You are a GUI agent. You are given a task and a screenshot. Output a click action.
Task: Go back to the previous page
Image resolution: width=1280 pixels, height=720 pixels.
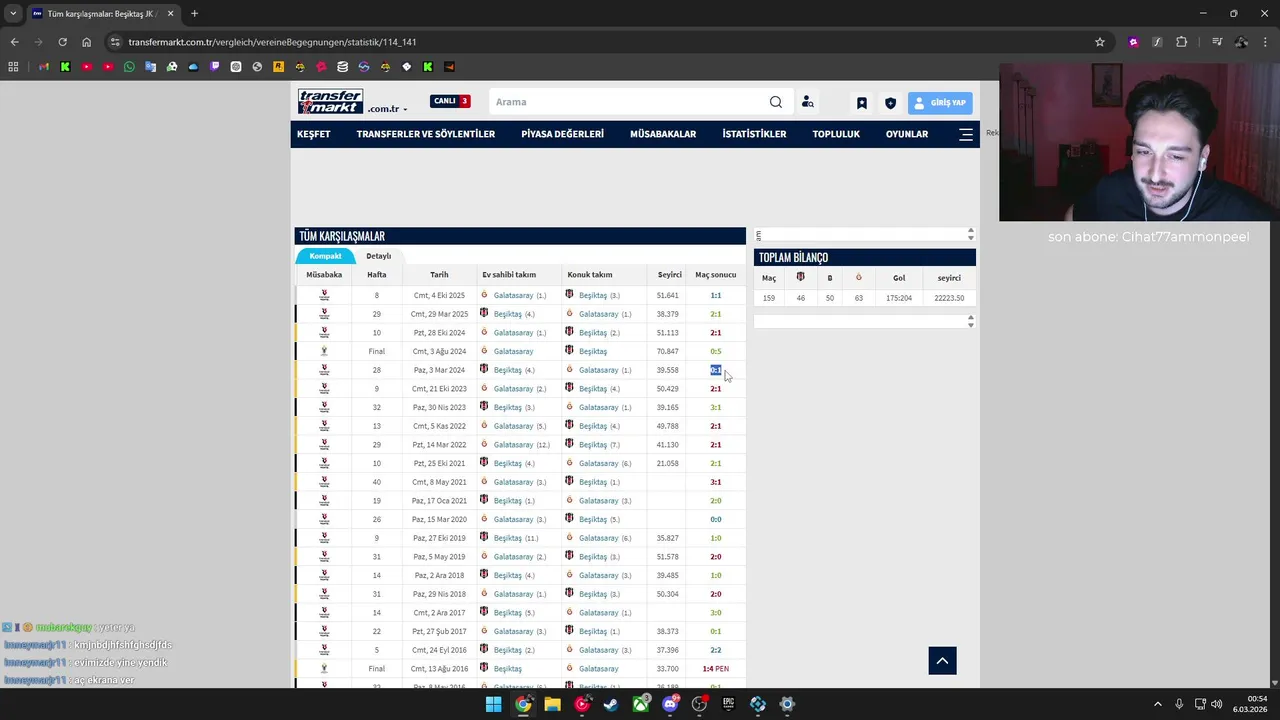pos(14,42)
